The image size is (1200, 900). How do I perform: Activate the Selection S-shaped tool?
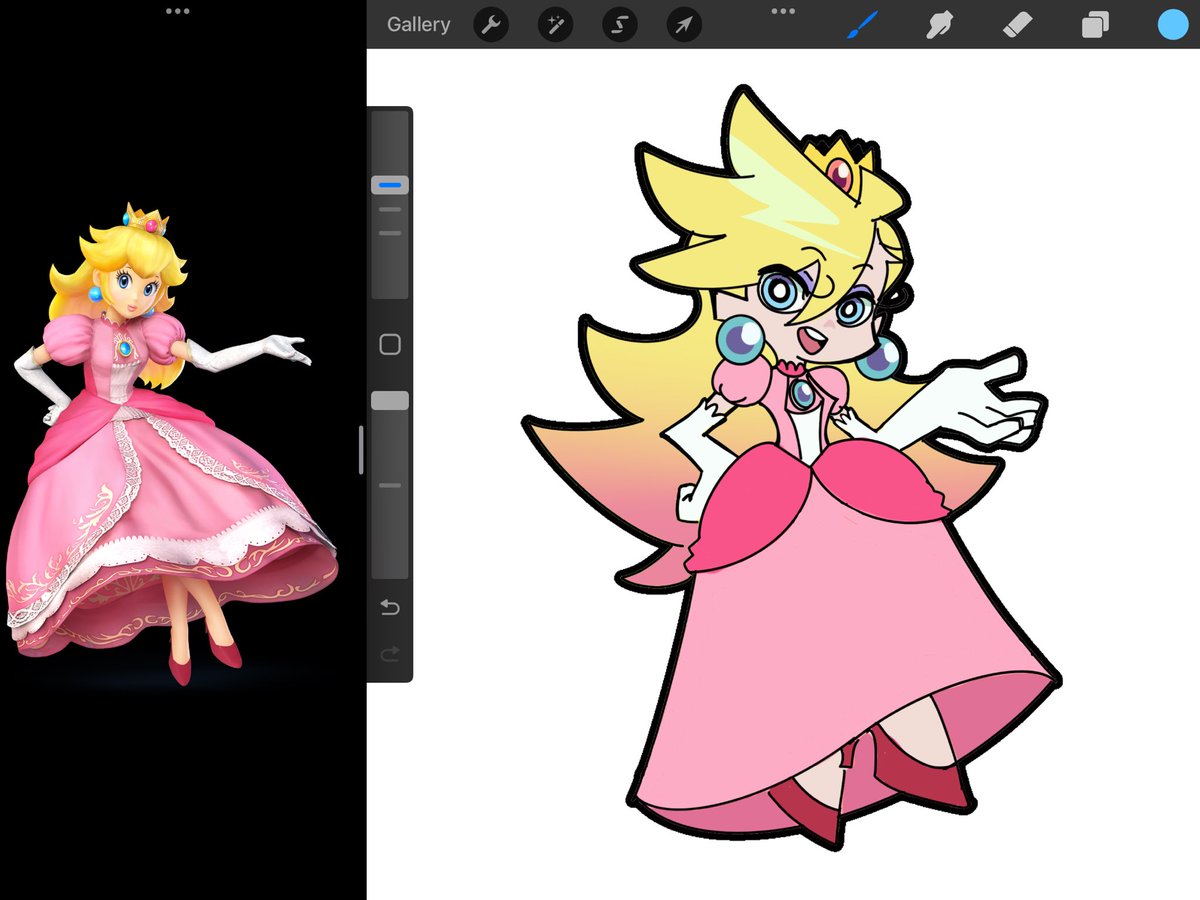click(x=620, y=25)
